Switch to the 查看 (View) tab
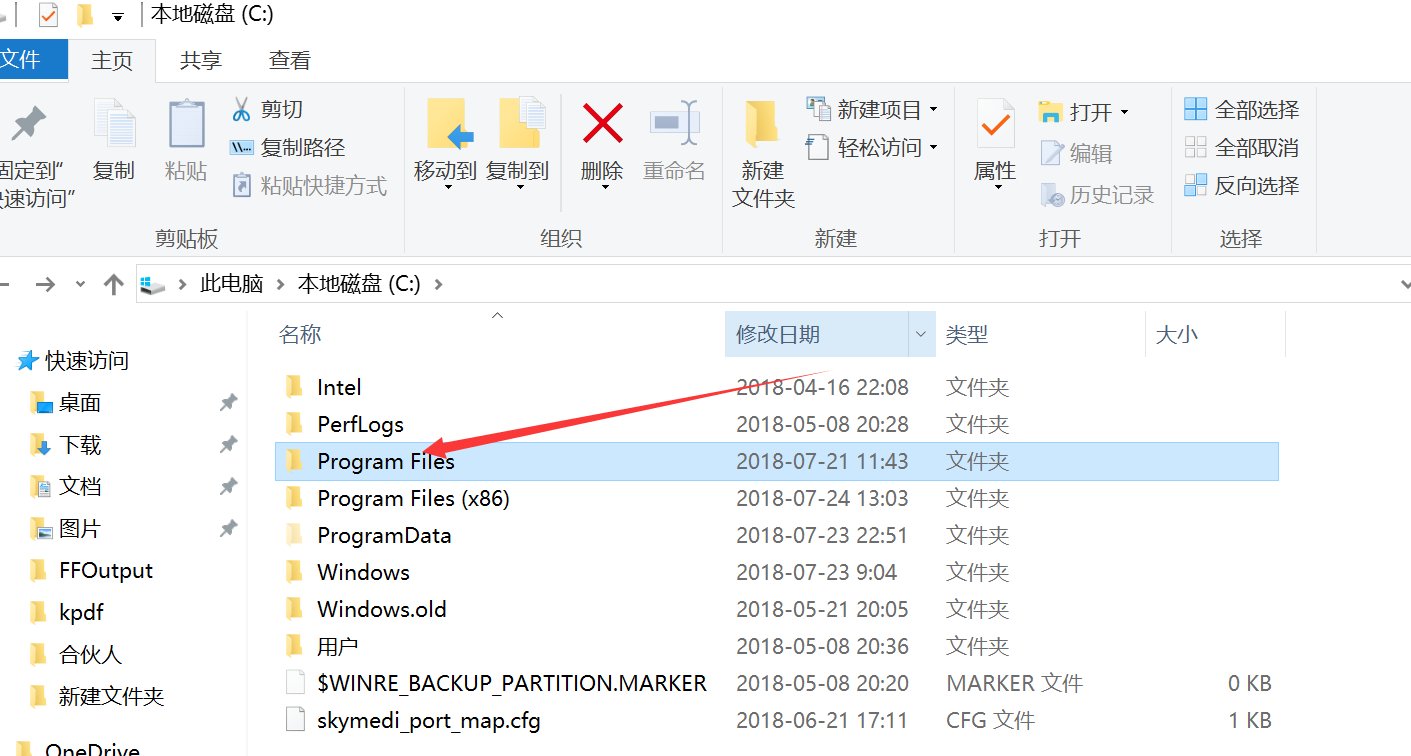1411x756 pixels. (289, 60)
